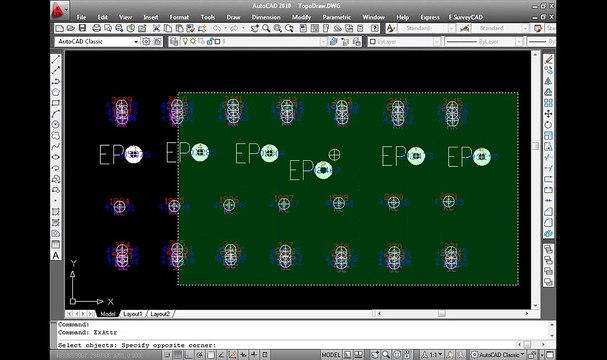Select the Explode modify tool

coord(548,233)
